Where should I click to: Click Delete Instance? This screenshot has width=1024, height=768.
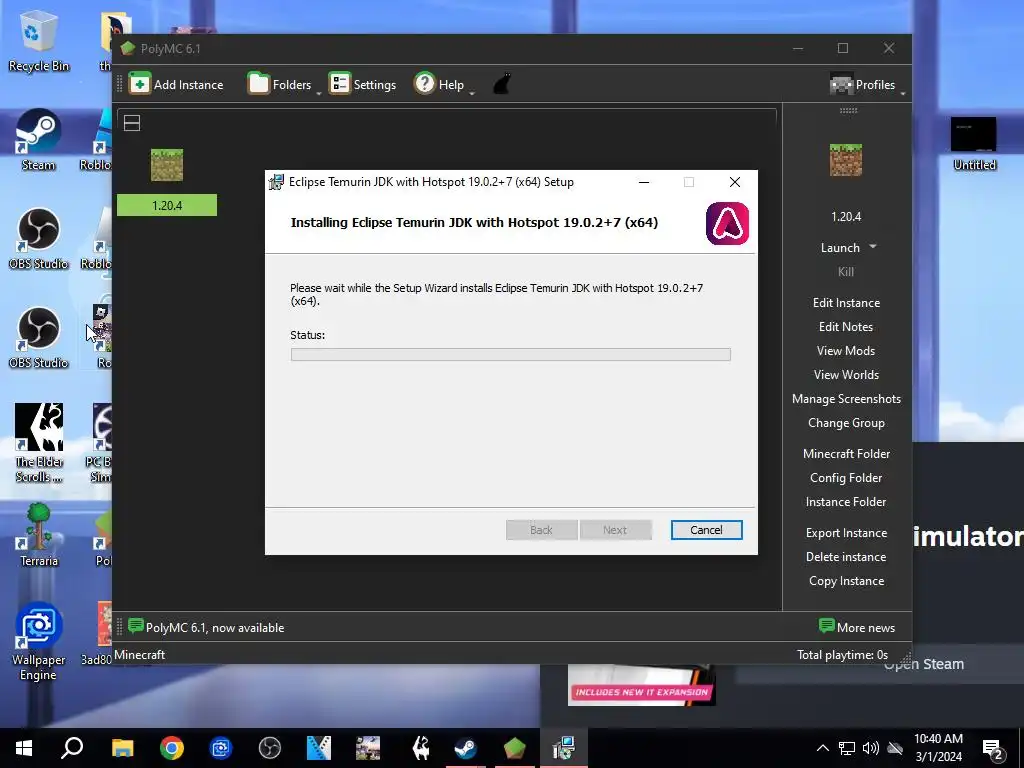coord(846,557)
